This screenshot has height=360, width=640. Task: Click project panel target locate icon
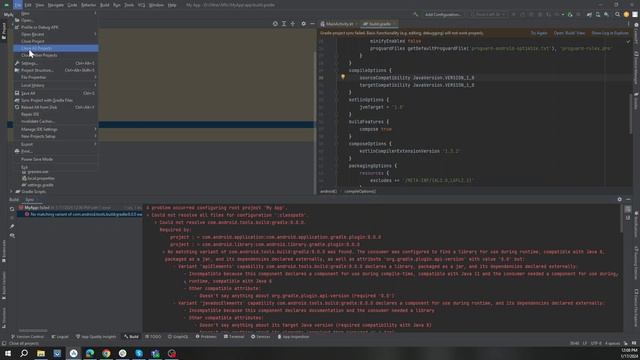[x=275, y=24]
